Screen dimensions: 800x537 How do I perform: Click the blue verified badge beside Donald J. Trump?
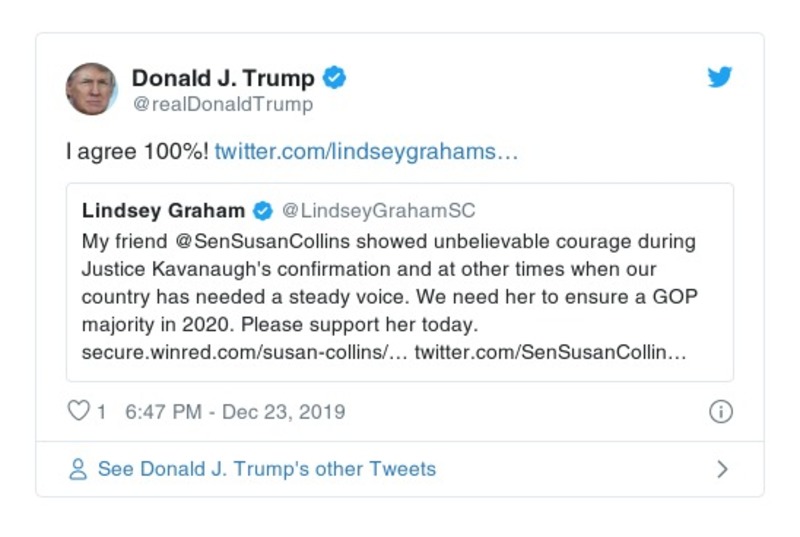pos(335,78)
